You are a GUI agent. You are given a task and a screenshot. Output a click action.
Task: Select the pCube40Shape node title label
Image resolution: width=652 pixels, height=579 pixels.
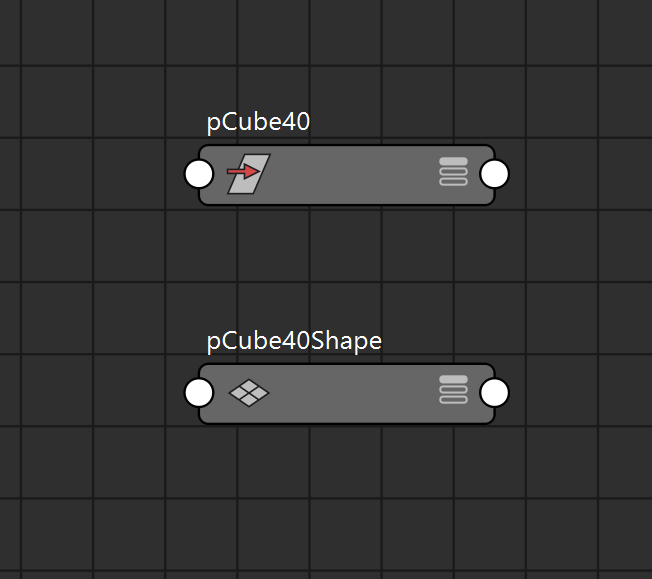coord(294,341)
